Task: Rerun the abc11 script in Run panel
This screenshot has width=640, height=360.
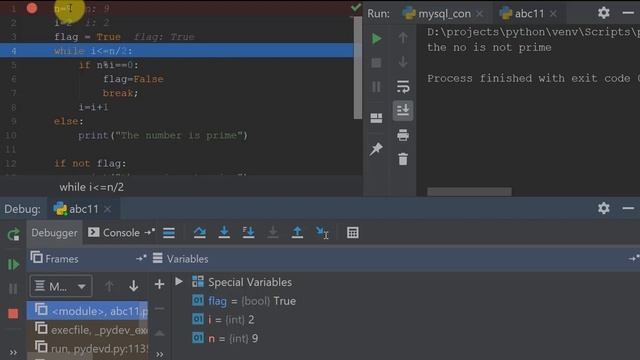Action: tap(376, 39)
